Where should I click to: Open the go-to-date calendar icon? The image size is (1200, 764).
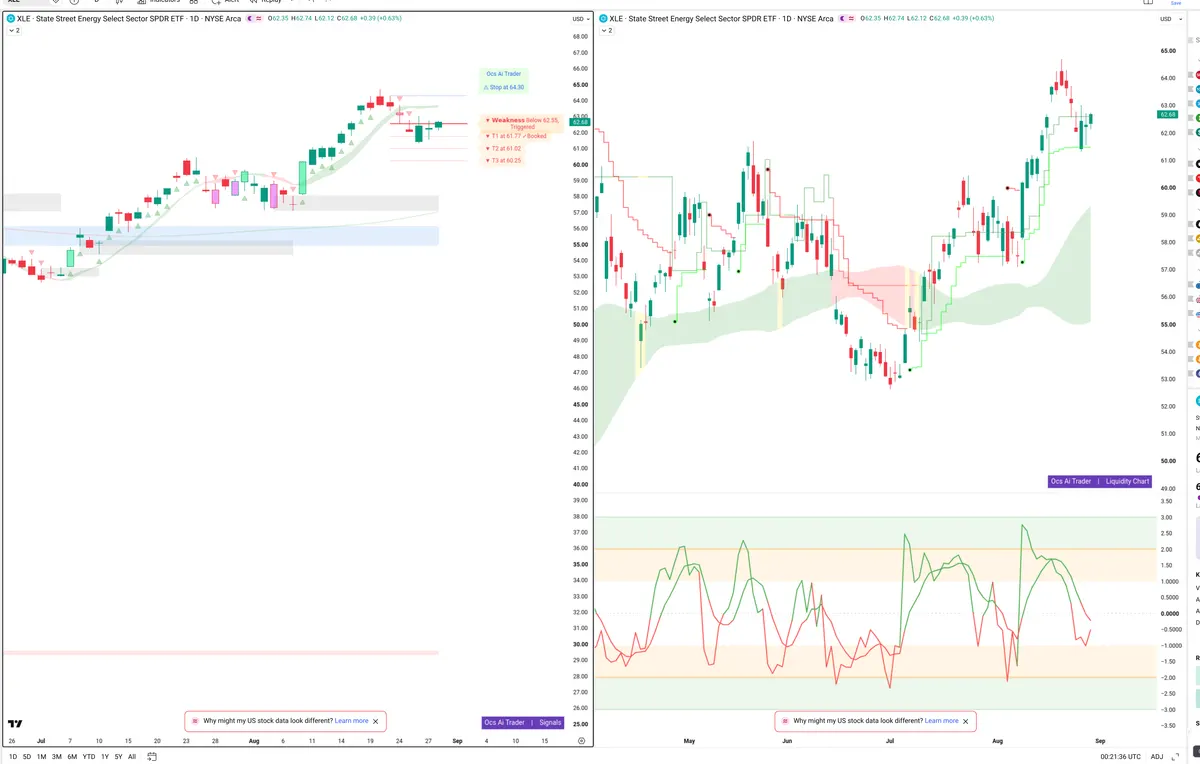coord(152,757)
